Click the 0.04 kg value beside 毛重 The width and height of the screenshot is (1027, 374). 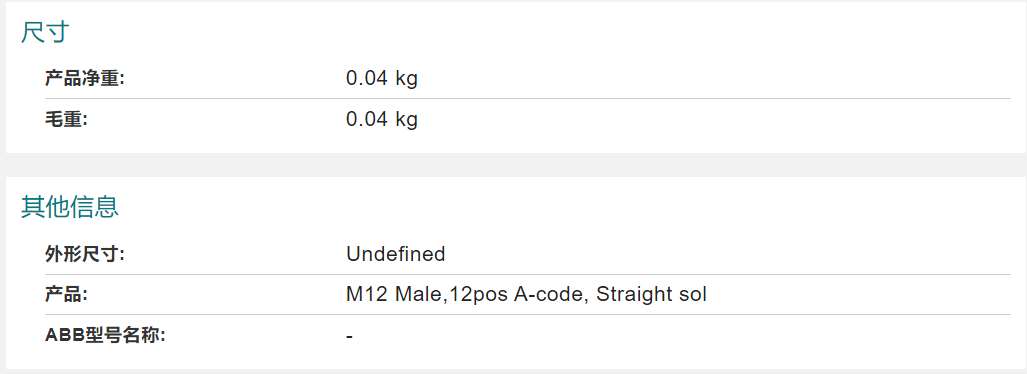coord(382,119)
